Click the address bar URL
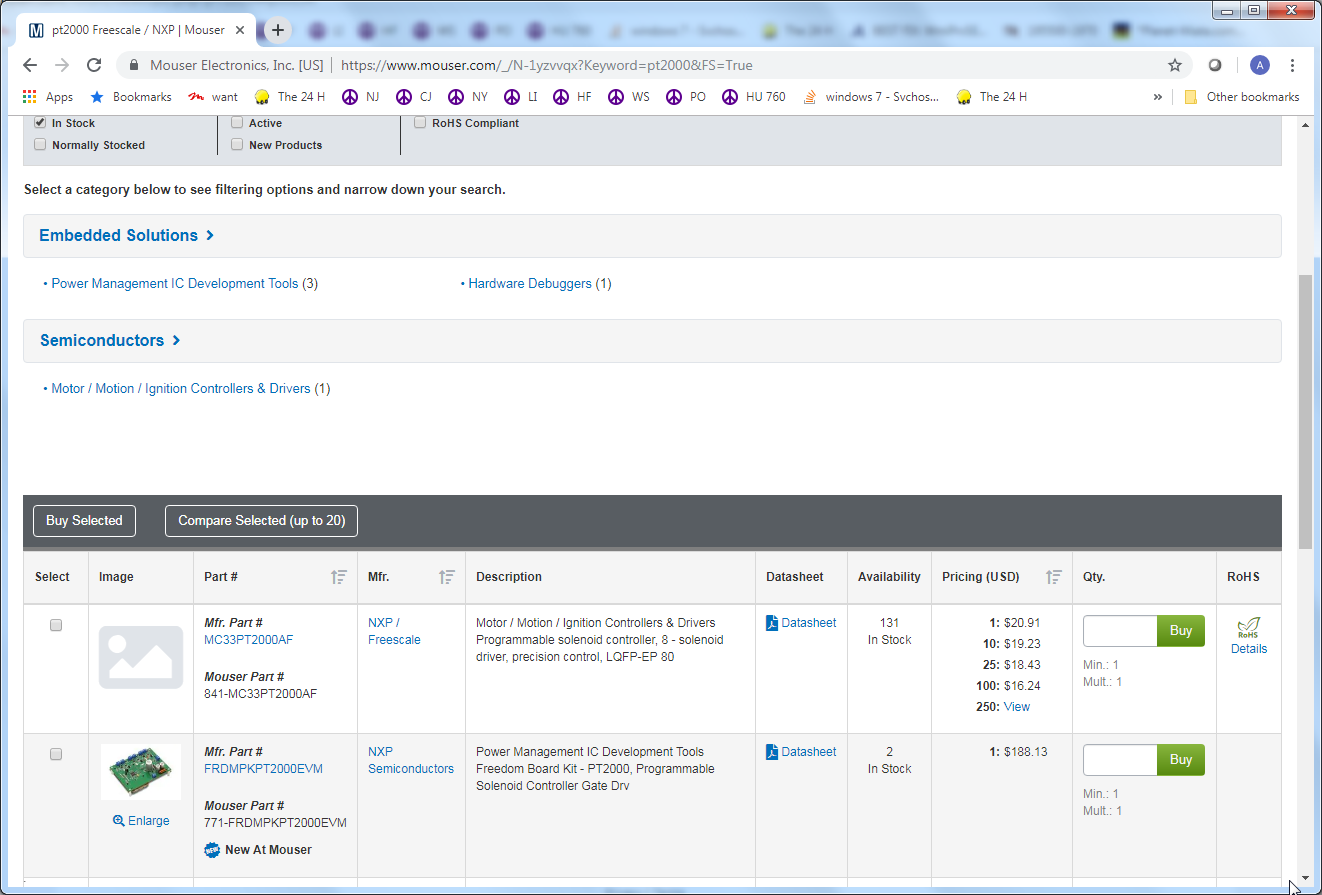Screen dimensions: 1322x895 click(547, 65)
